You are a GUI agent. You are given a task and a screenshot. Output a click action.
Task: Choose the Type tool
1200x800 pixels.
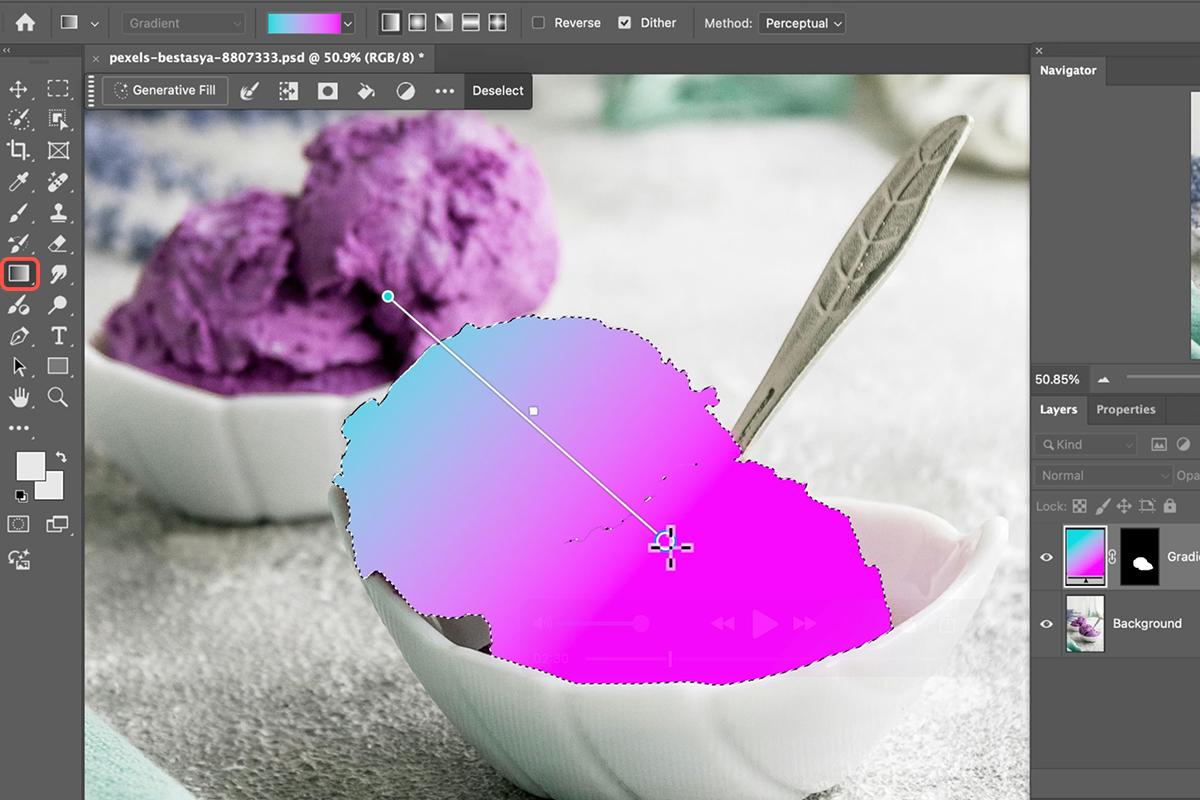58,335
